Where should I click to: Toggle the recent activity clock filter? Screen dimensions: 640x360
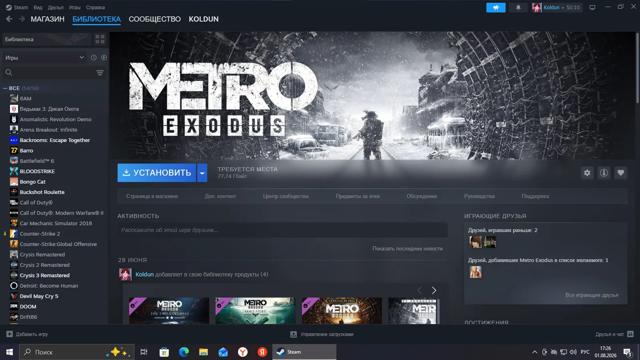point(93,58)
